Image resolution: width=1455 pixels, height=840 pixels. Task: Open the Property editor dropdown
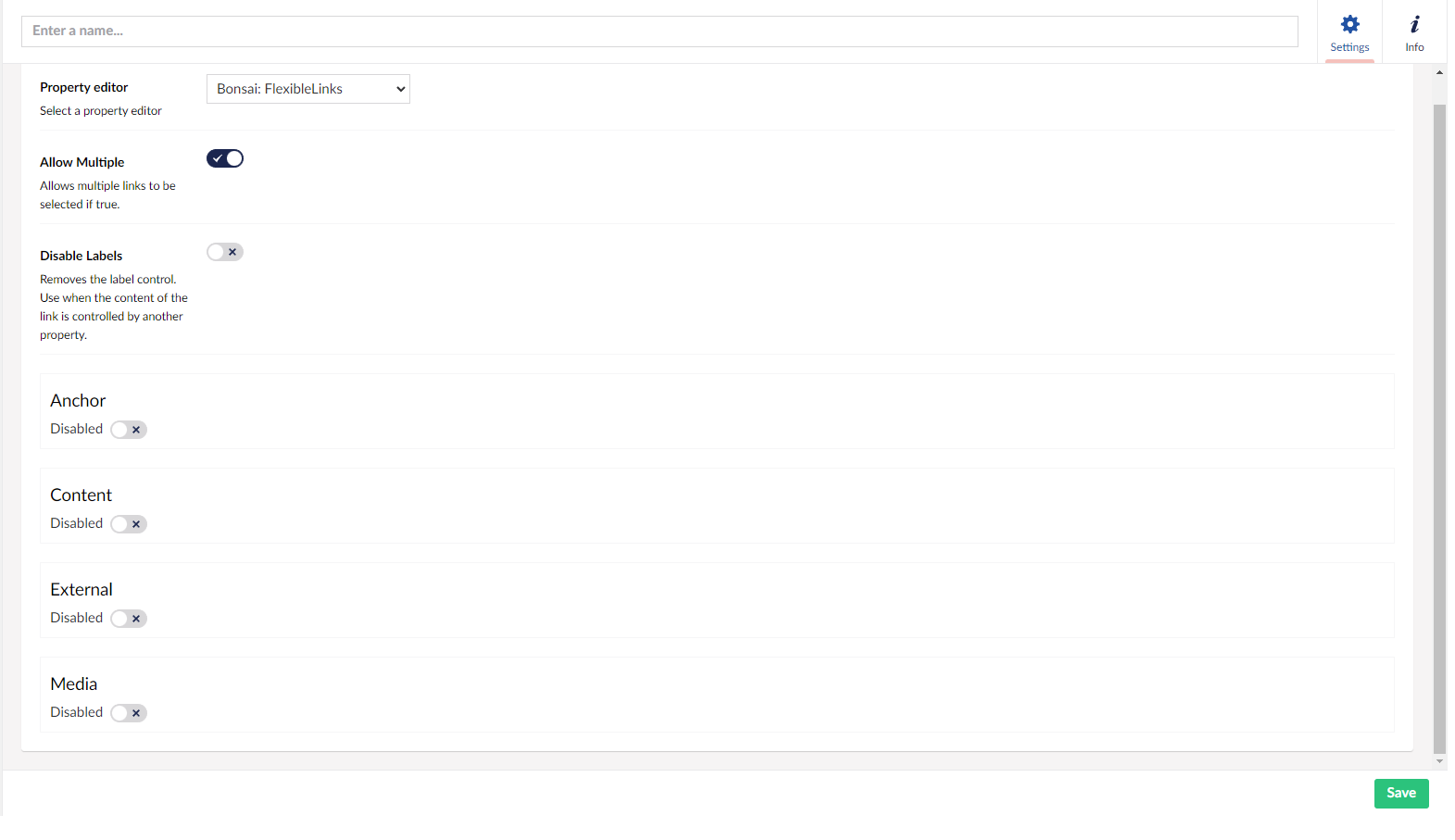click(x=307, y=89)
